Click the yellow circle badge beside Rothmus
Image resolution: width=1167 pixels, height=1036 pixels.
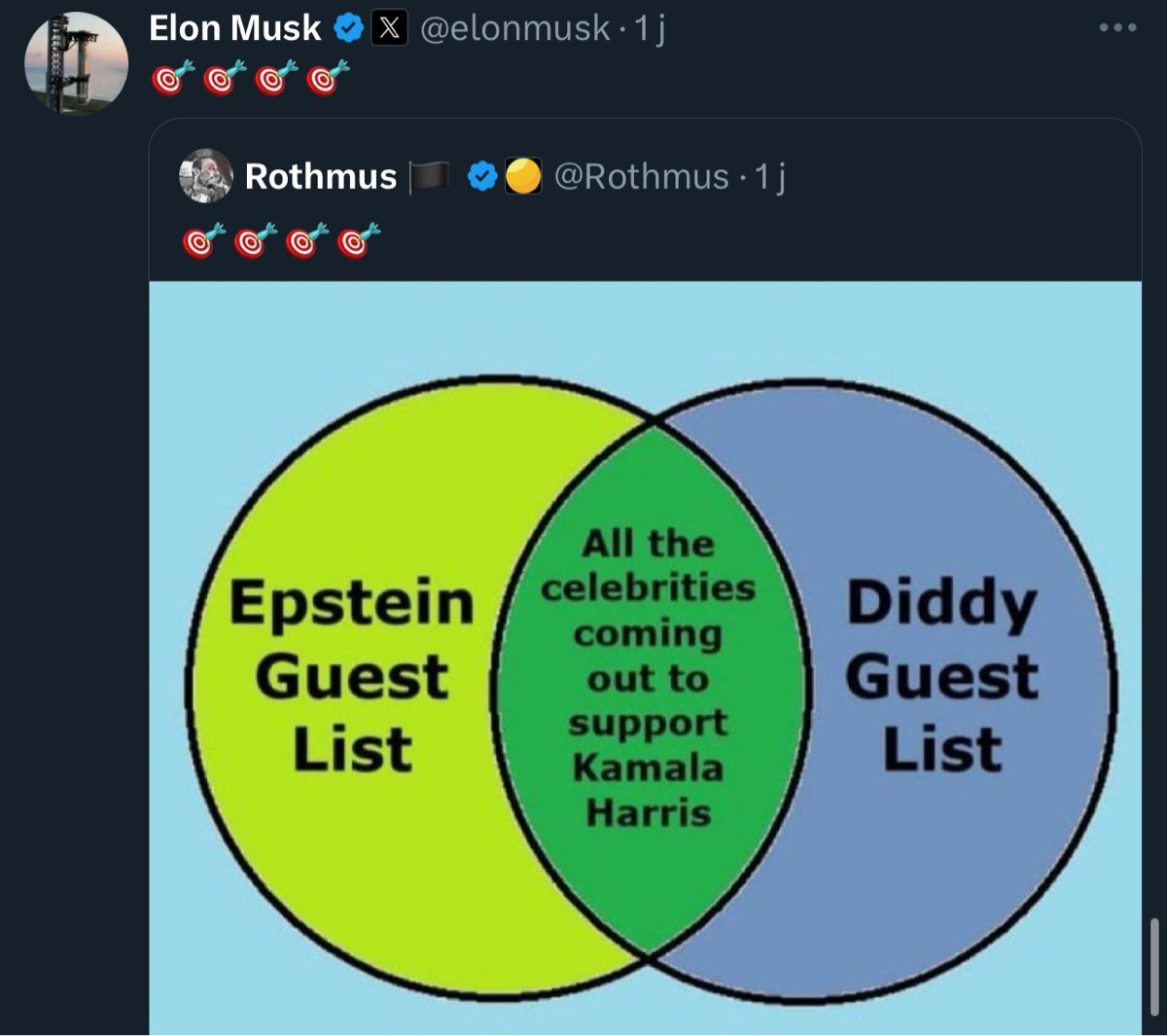(x=523, y=176)
